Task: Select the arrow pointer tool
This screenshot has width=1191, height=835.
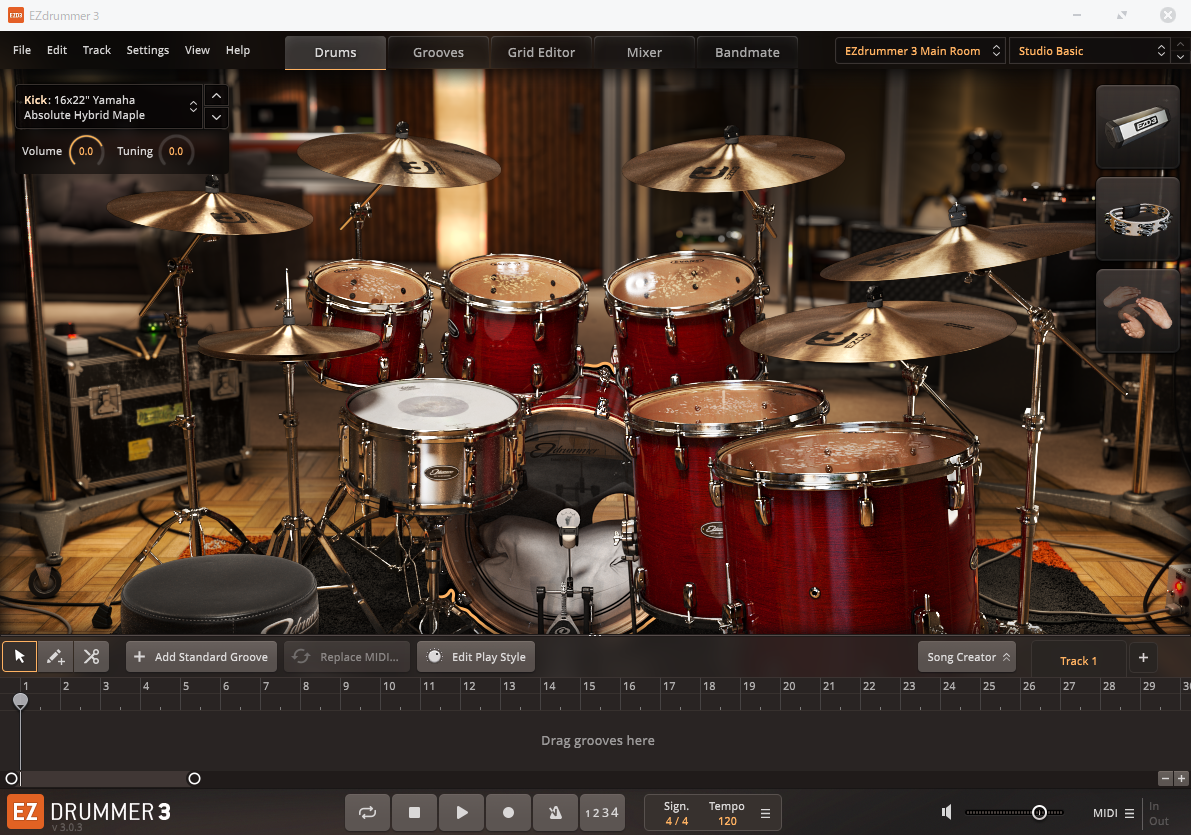Action: coord(19,657)
